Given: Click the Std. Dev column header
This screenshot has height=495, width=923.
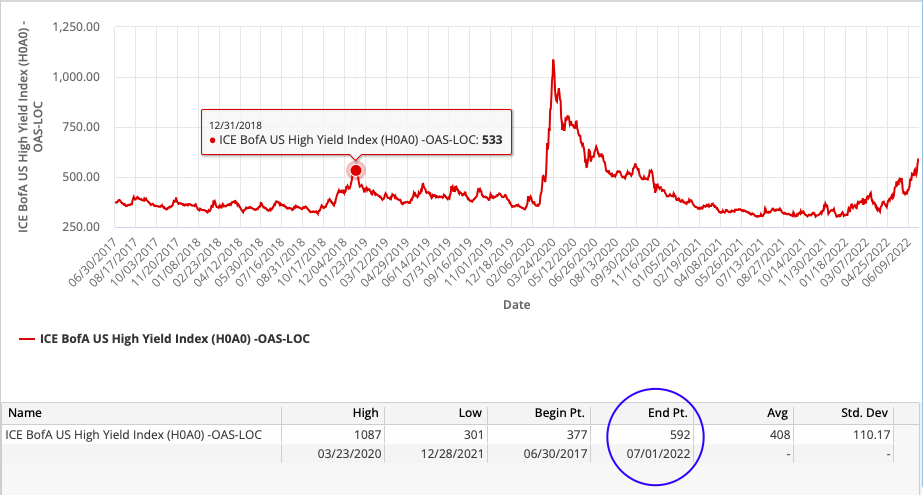Looking at the screenshot, I should 844,413.
